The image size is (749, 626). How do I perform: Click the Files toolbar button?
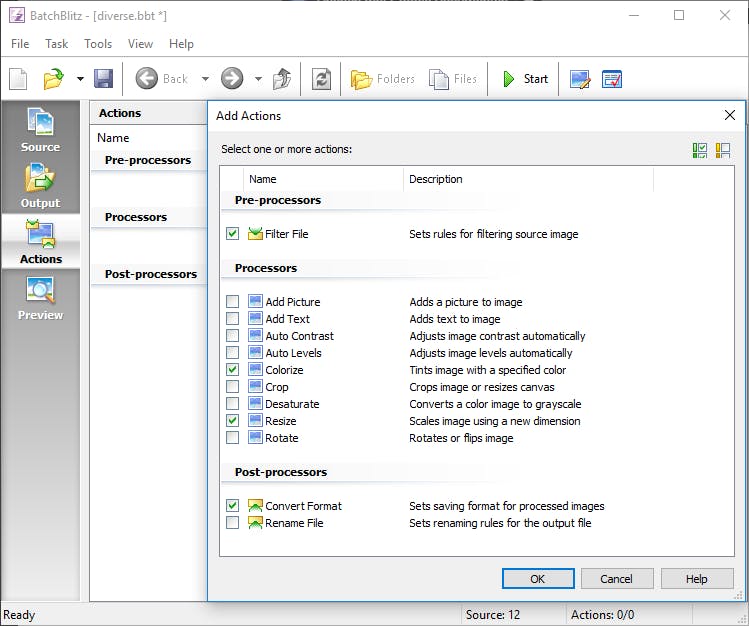(453, 79)
